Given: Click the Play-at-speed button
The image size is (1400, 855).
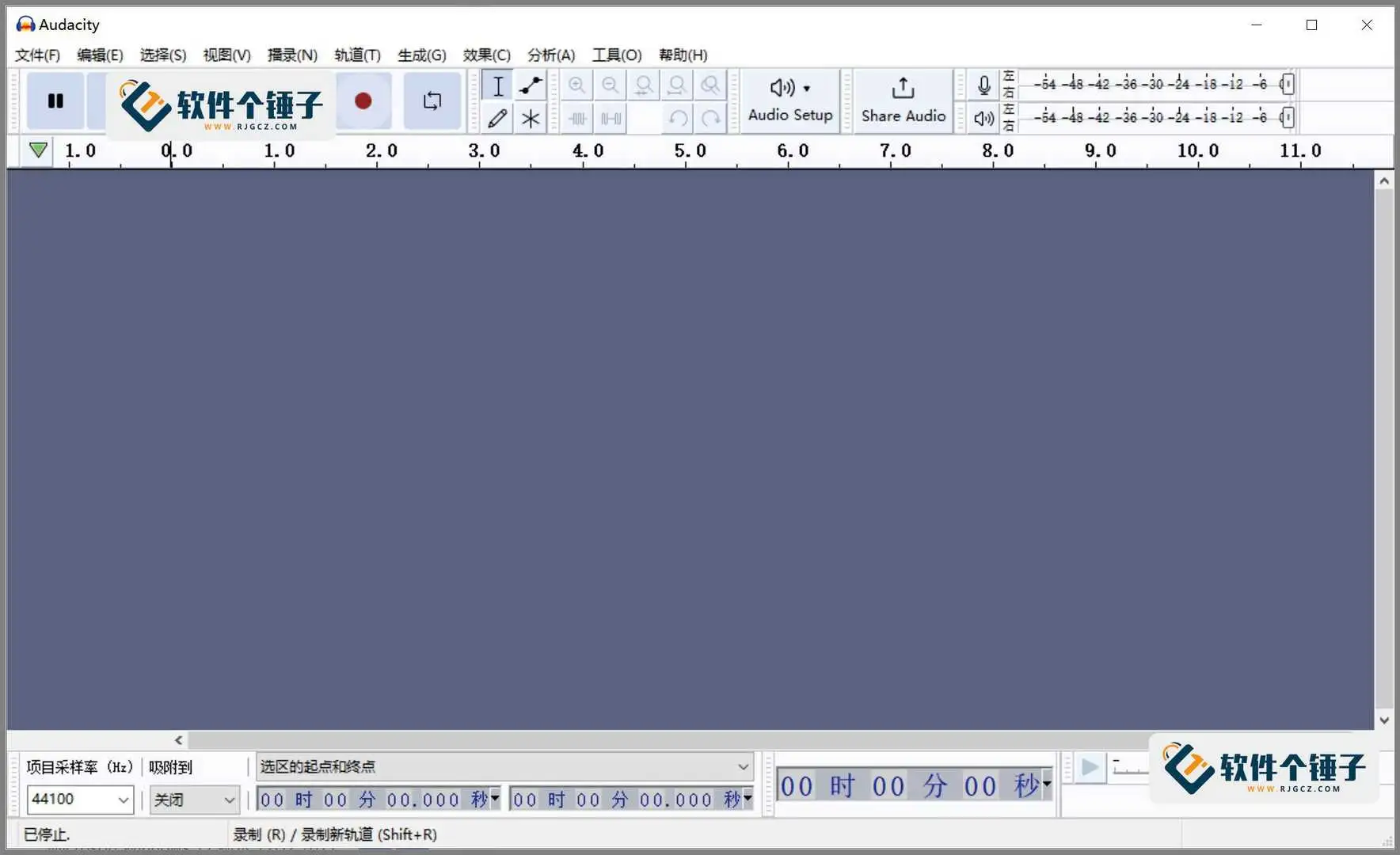Looking at the screenshot, I should click(x=1090, y=767).
